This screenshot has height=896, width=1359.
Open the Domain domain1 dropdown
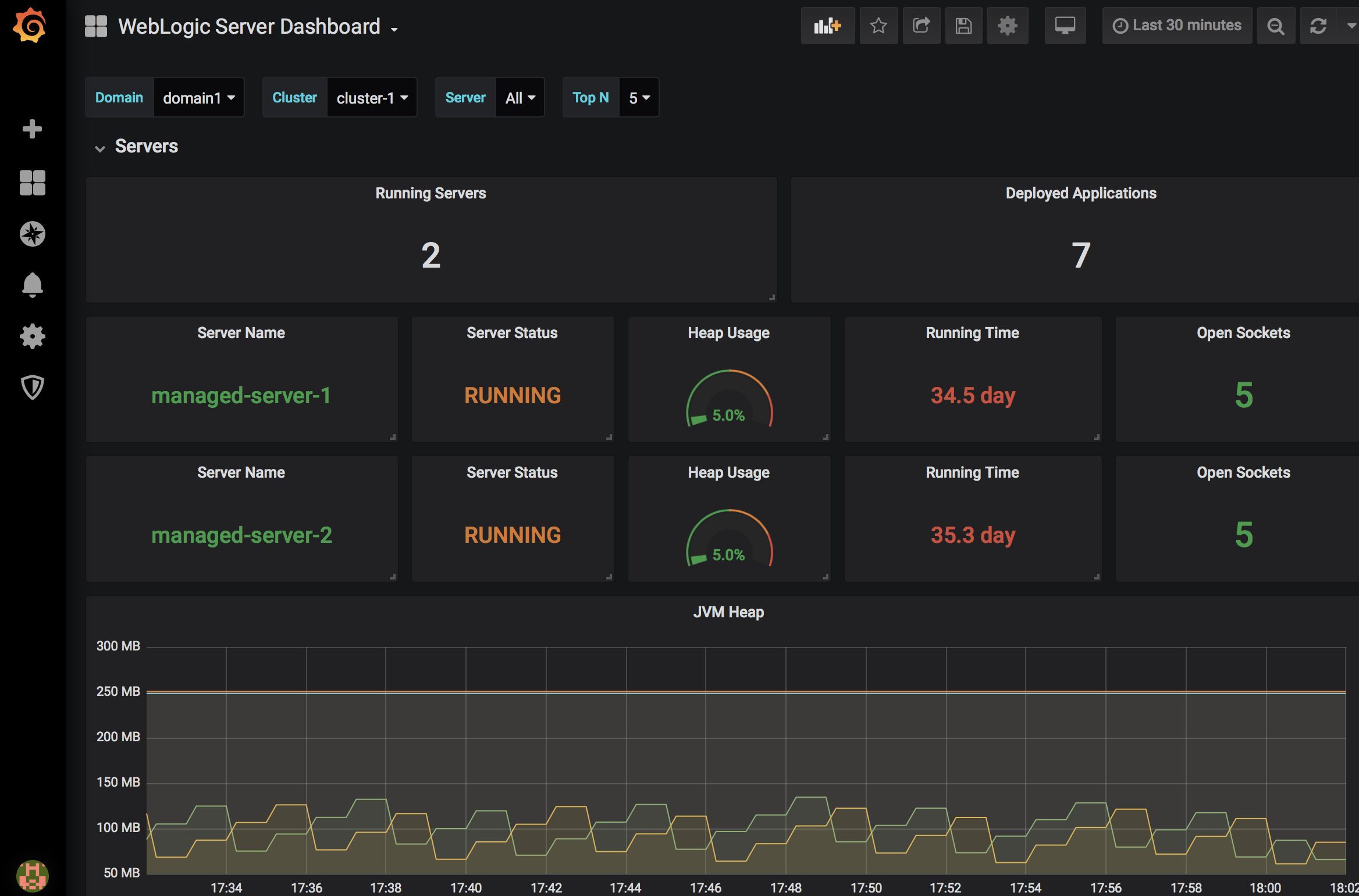click(198, 98)
